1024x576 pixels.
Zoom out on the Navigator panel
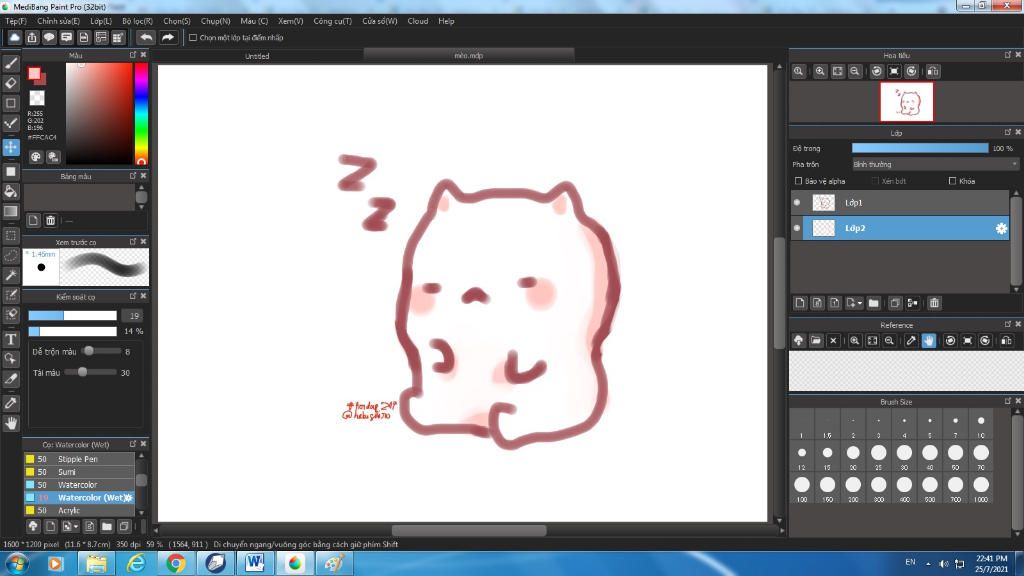pos(855,71)
